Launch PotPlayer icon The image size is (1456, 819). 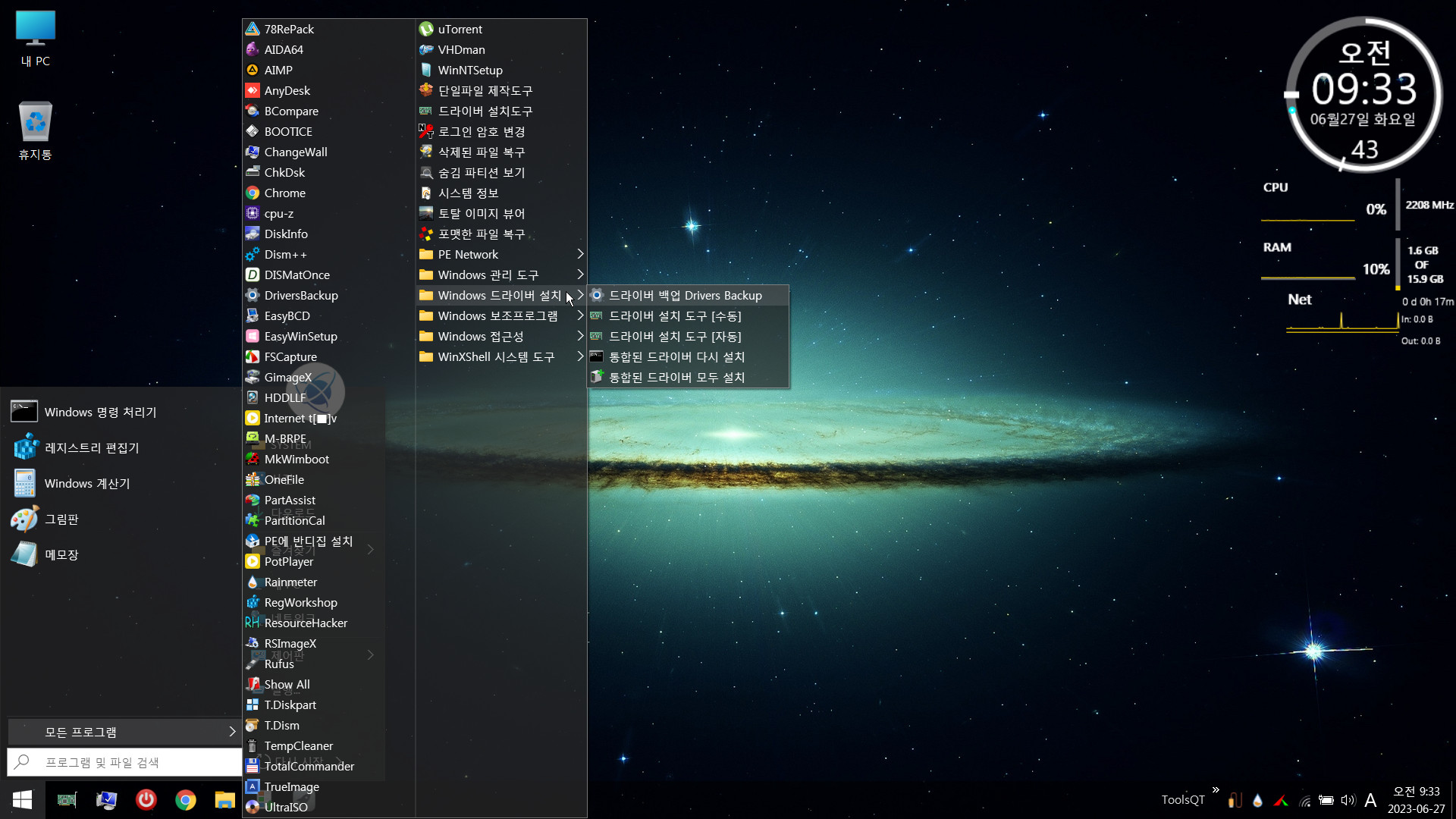pyautogui.click(x=253, y=561)
